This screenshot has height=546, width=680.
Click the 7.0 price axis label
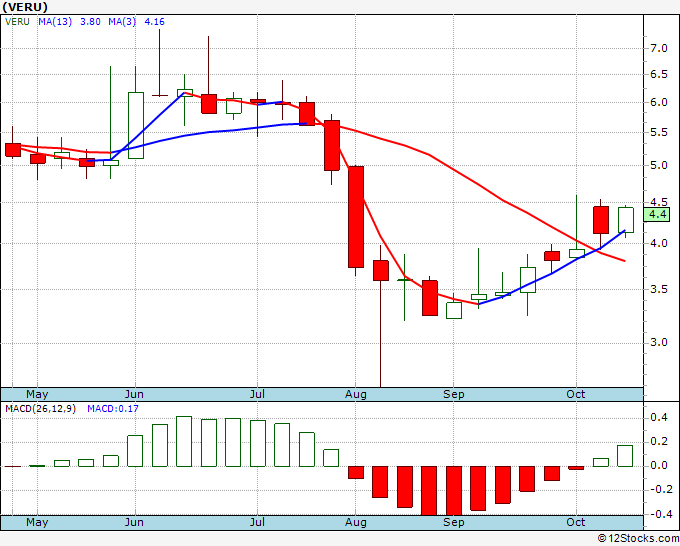tap(659, 48)
